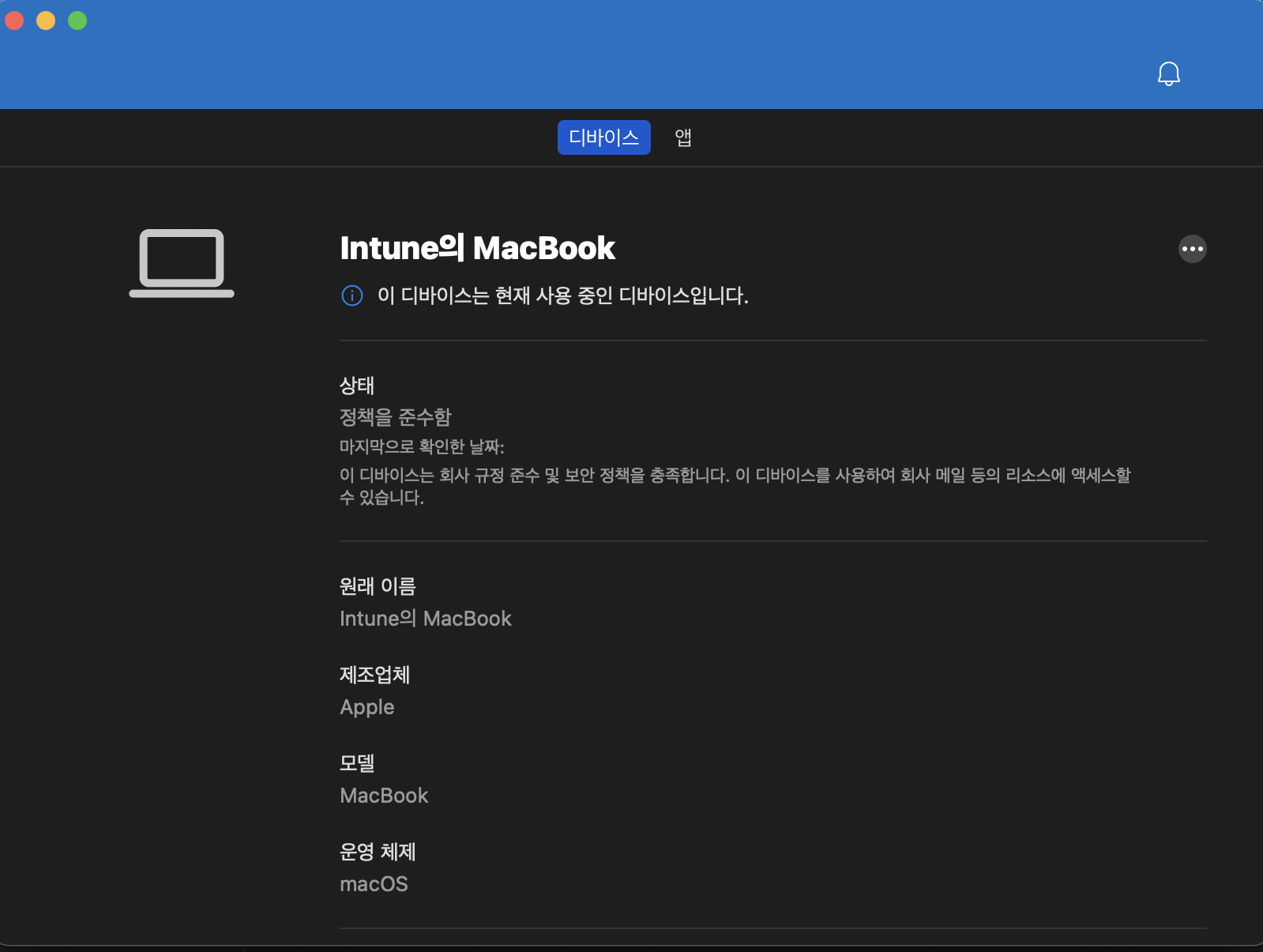Switch to the 디바이스 tab
This screenshot has height=952, width=1263.
[x=603, y=137]
